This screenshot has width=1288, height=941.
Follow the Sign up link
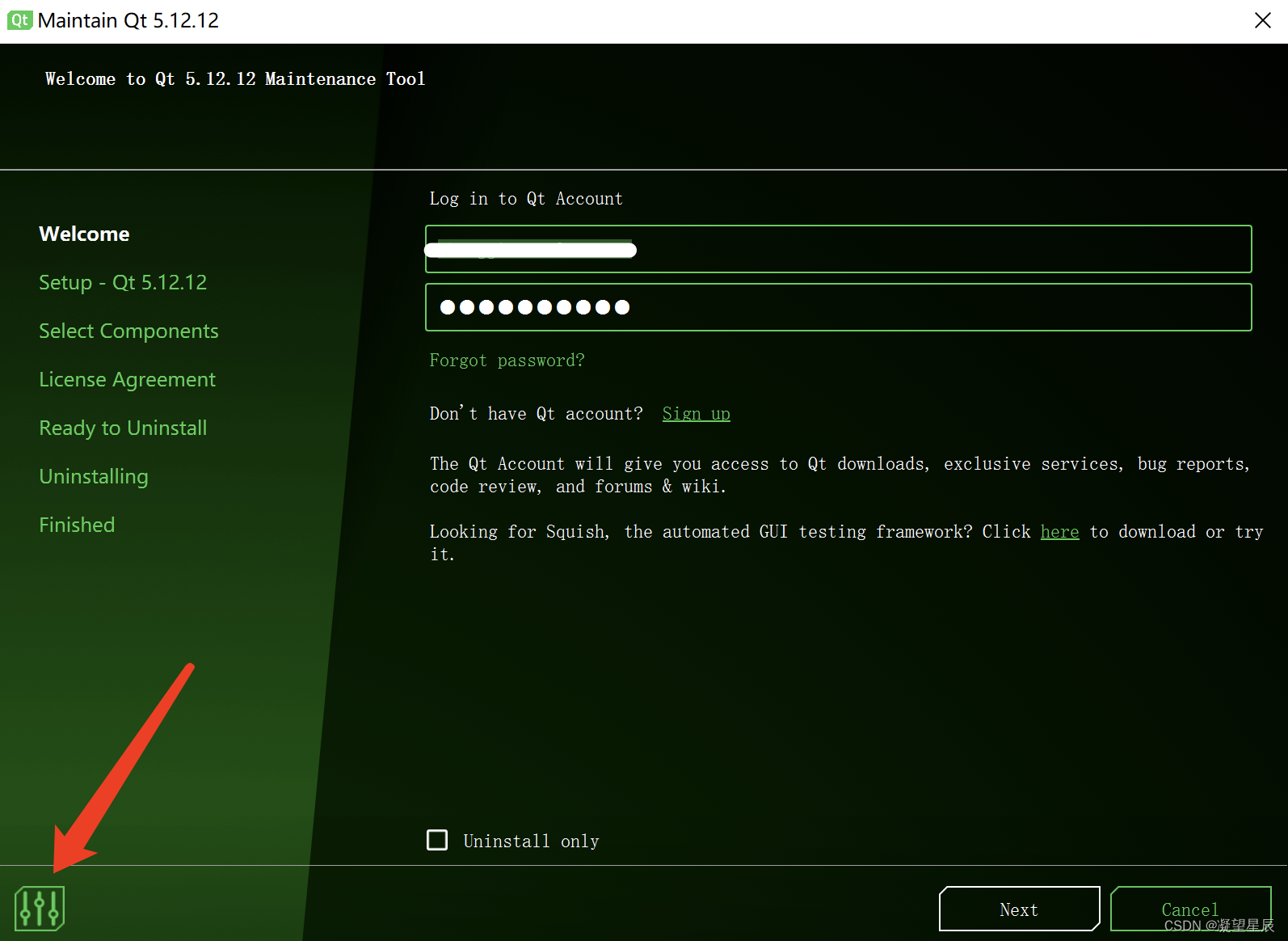[x=696, y=414]
